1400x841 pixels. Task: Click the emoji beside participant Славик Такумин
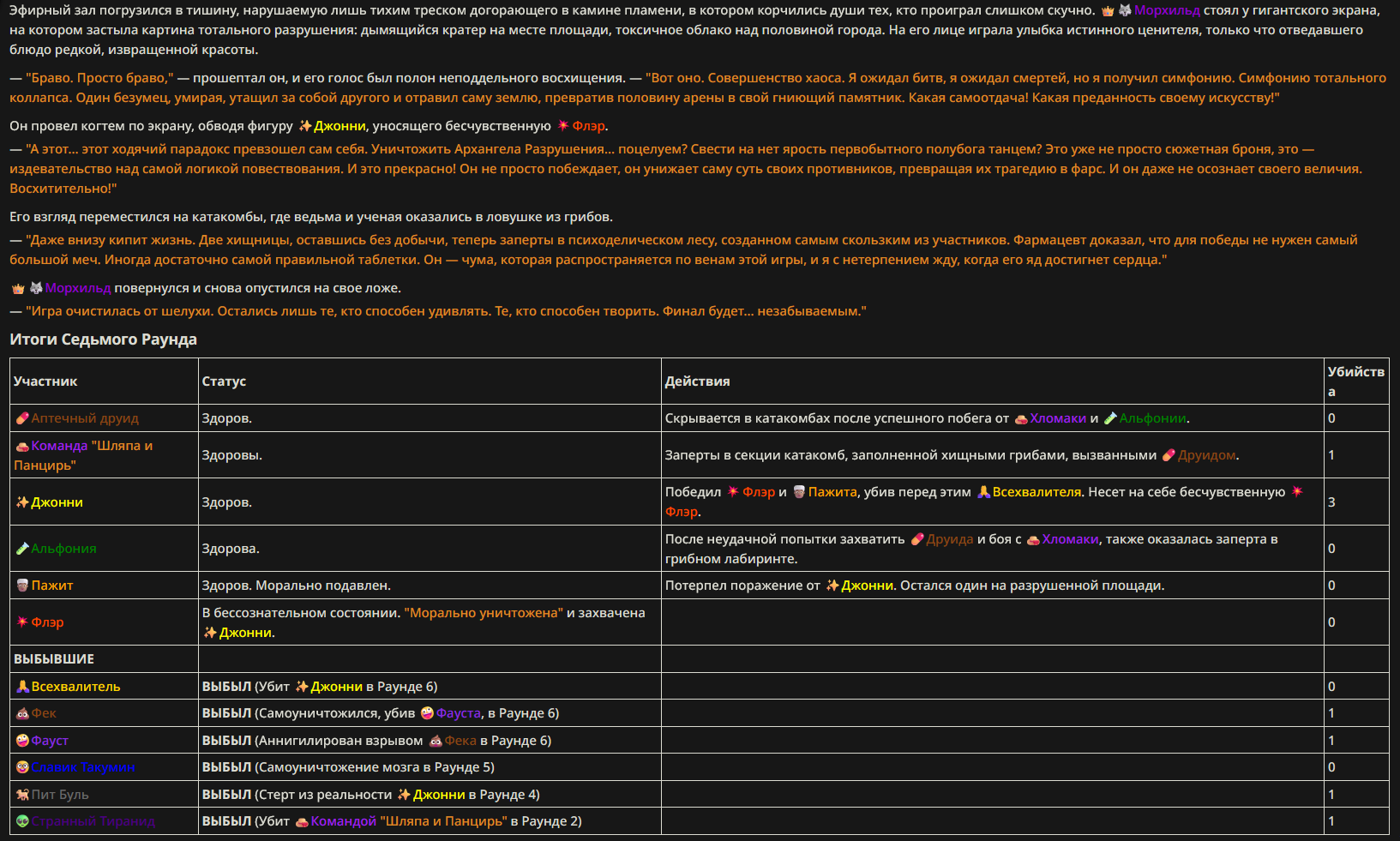(x=22, y=767)
